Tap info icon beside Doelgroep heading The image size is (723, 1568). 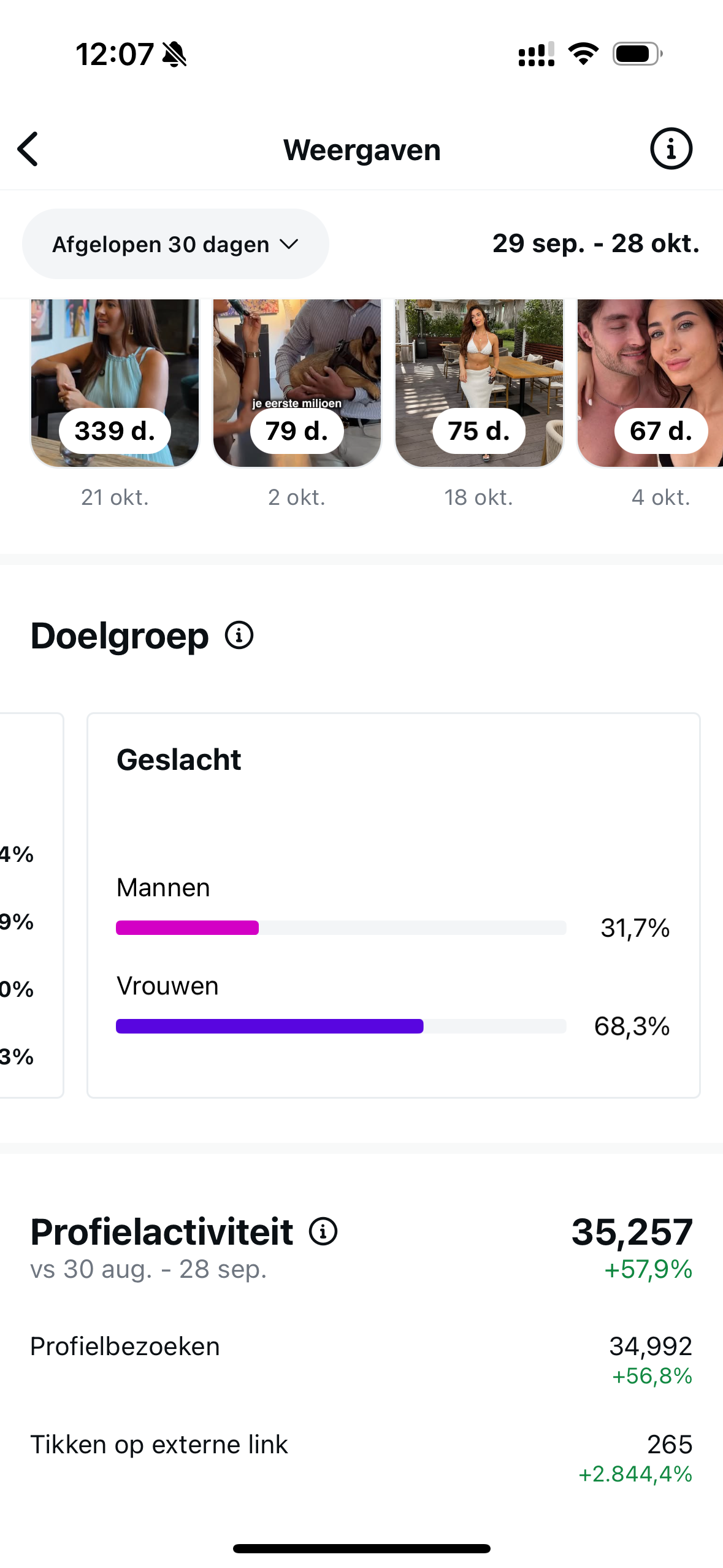239,635
